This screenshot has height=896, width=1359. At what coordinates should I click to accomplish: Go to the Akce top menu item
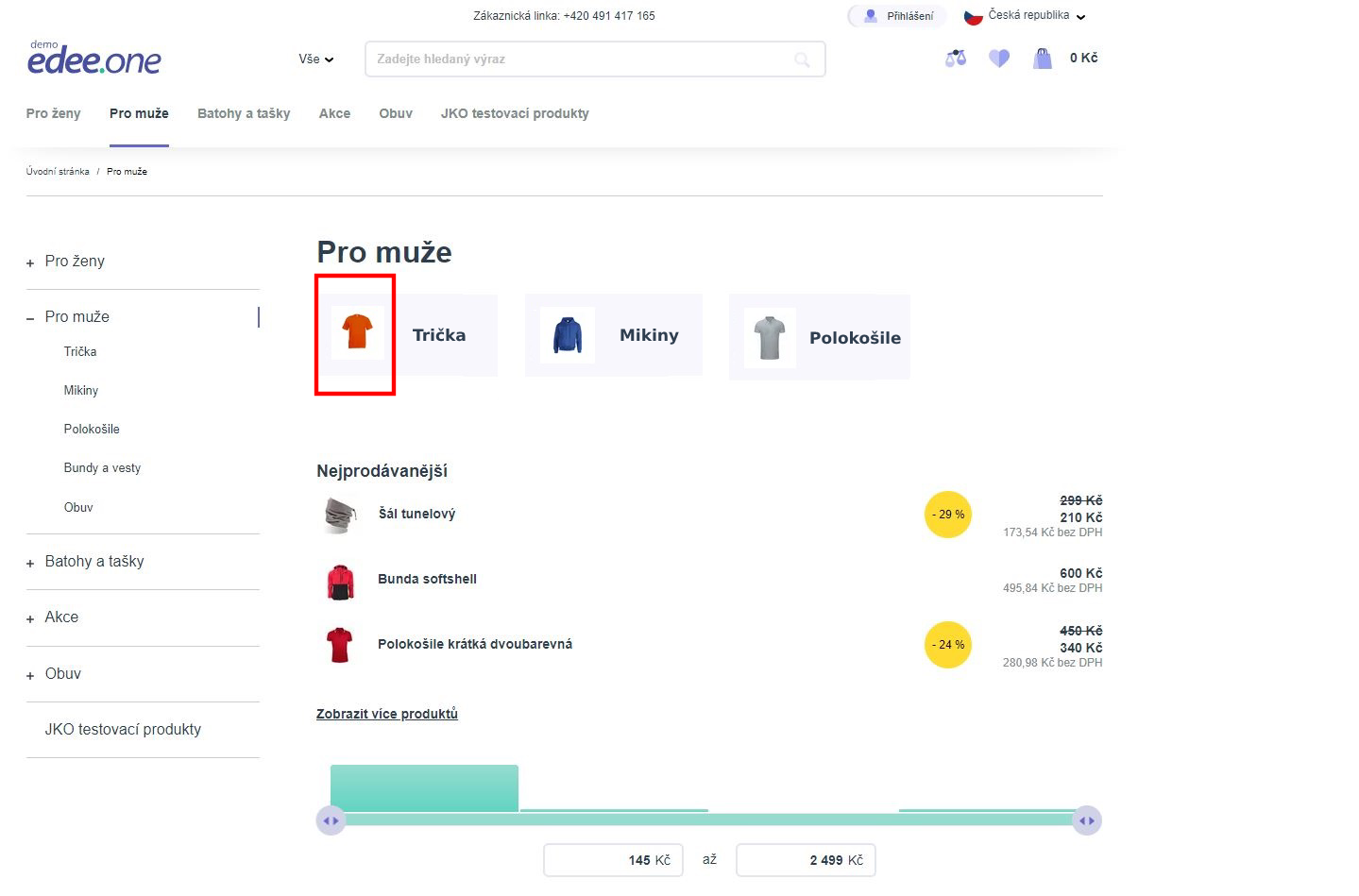coord(334,113)
